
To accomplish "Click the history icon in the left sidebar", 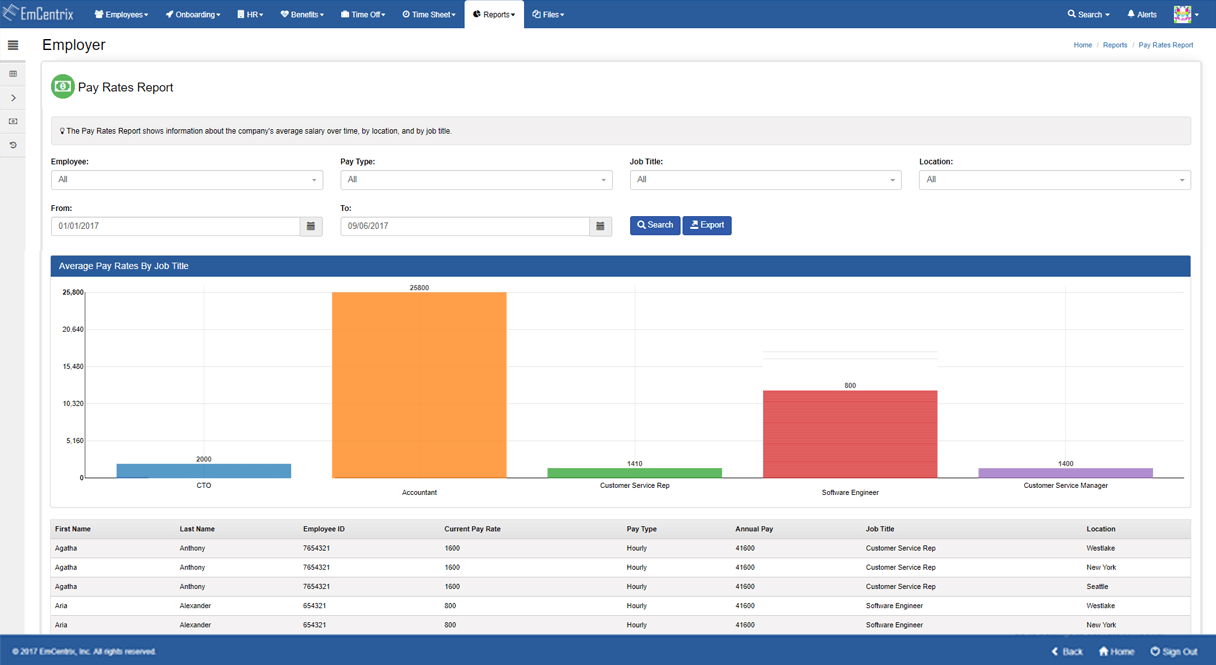I will 13,146.
